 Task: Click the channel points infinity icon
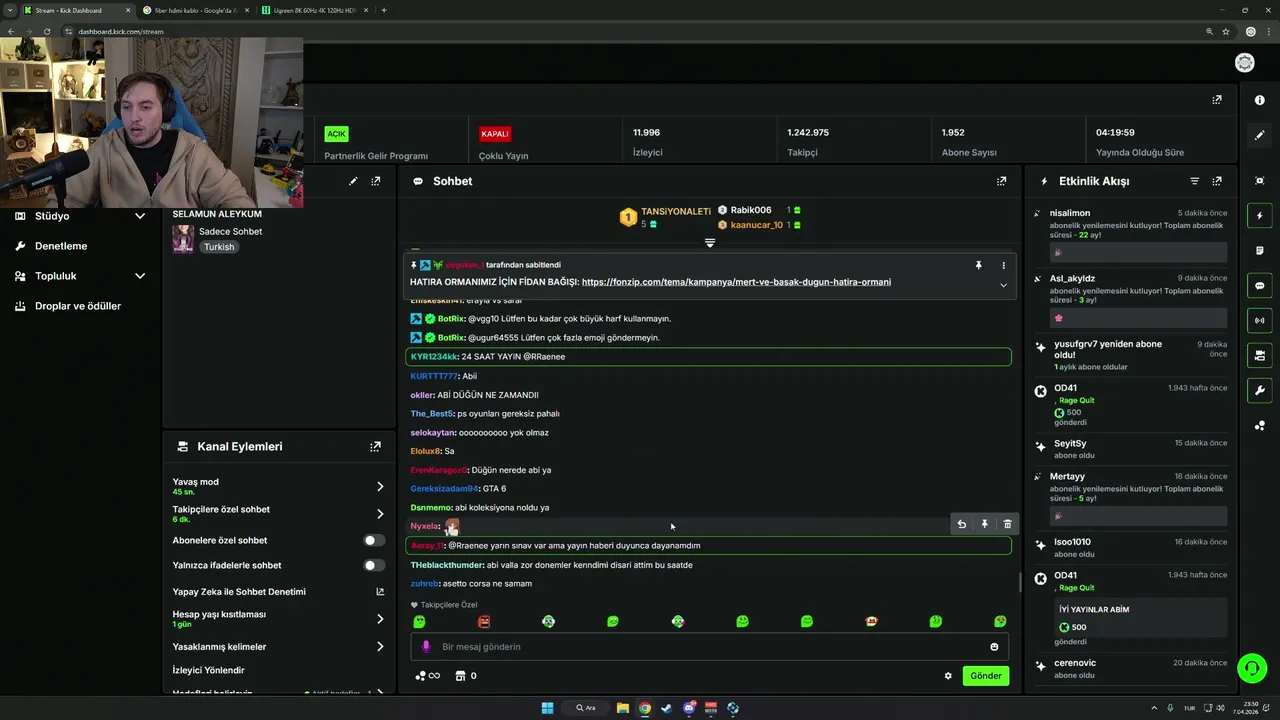click(428, 676)
